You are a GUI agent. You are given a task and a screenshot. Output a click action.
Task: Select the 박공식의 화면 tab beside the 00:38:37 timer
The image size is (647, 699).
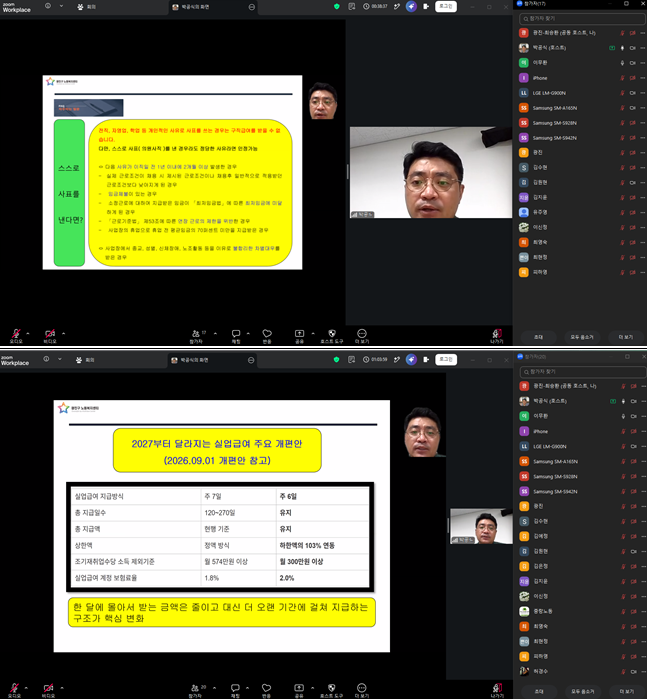(191, 7)
